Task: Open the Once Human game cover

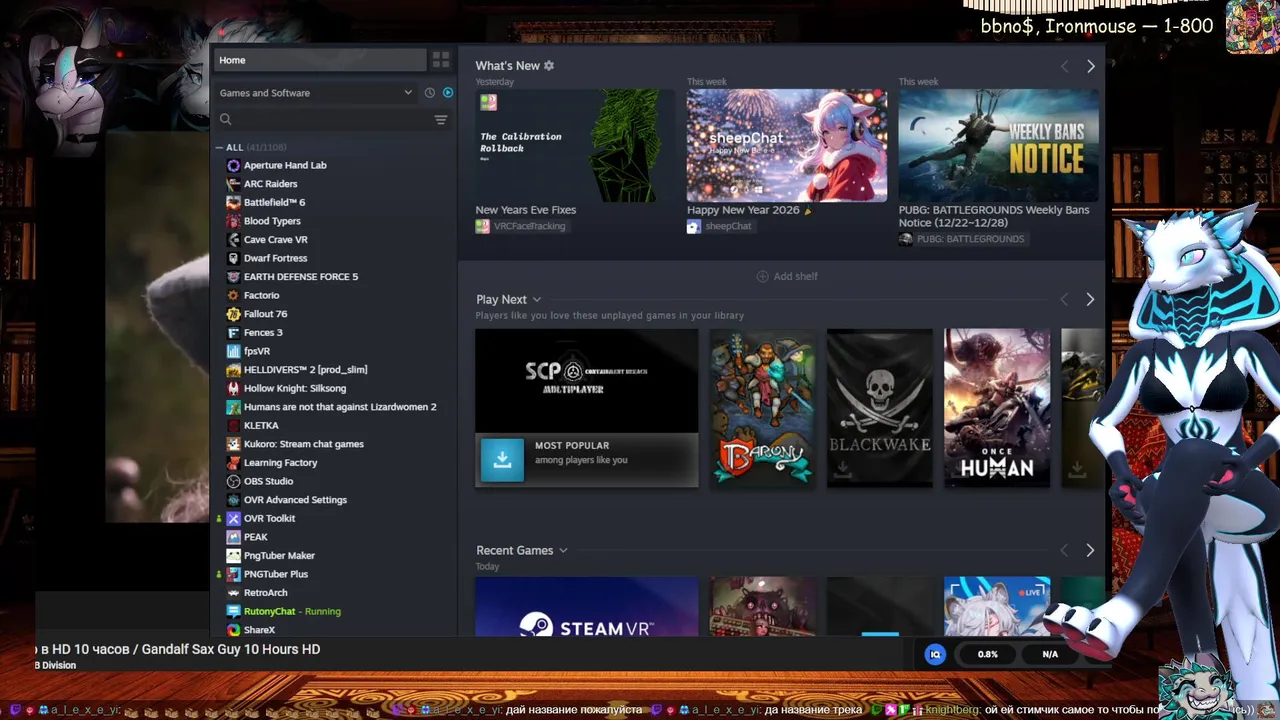Action: [997, 408]
